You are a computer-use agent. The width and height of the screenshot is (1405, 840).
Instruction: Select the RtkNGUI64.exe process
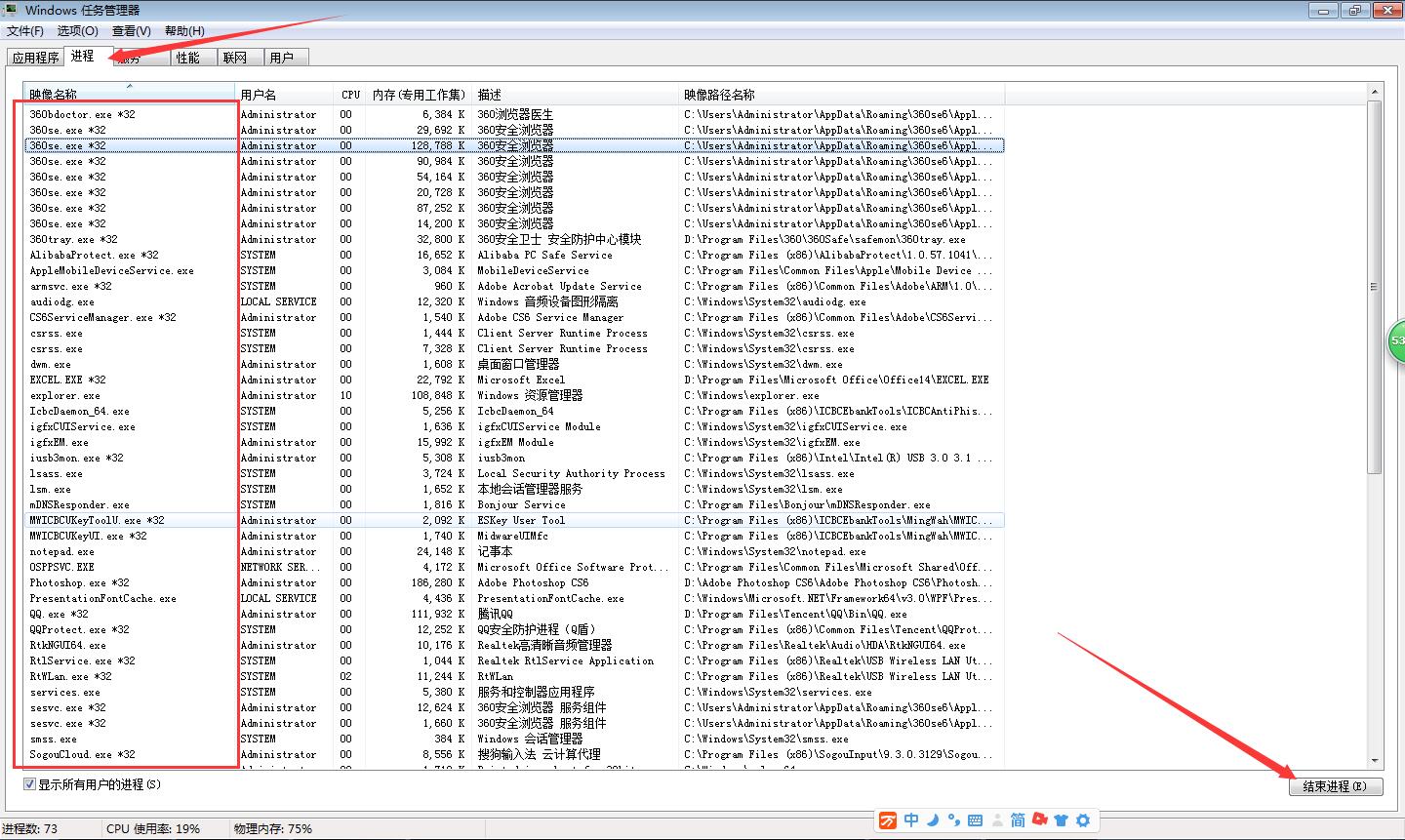click(514, 645)
